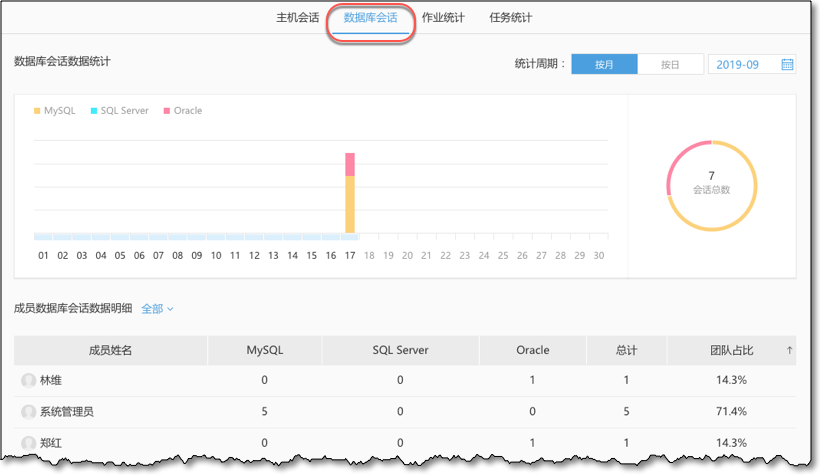
Task: Click the 会话总数 label in donut
Action: 711,190
